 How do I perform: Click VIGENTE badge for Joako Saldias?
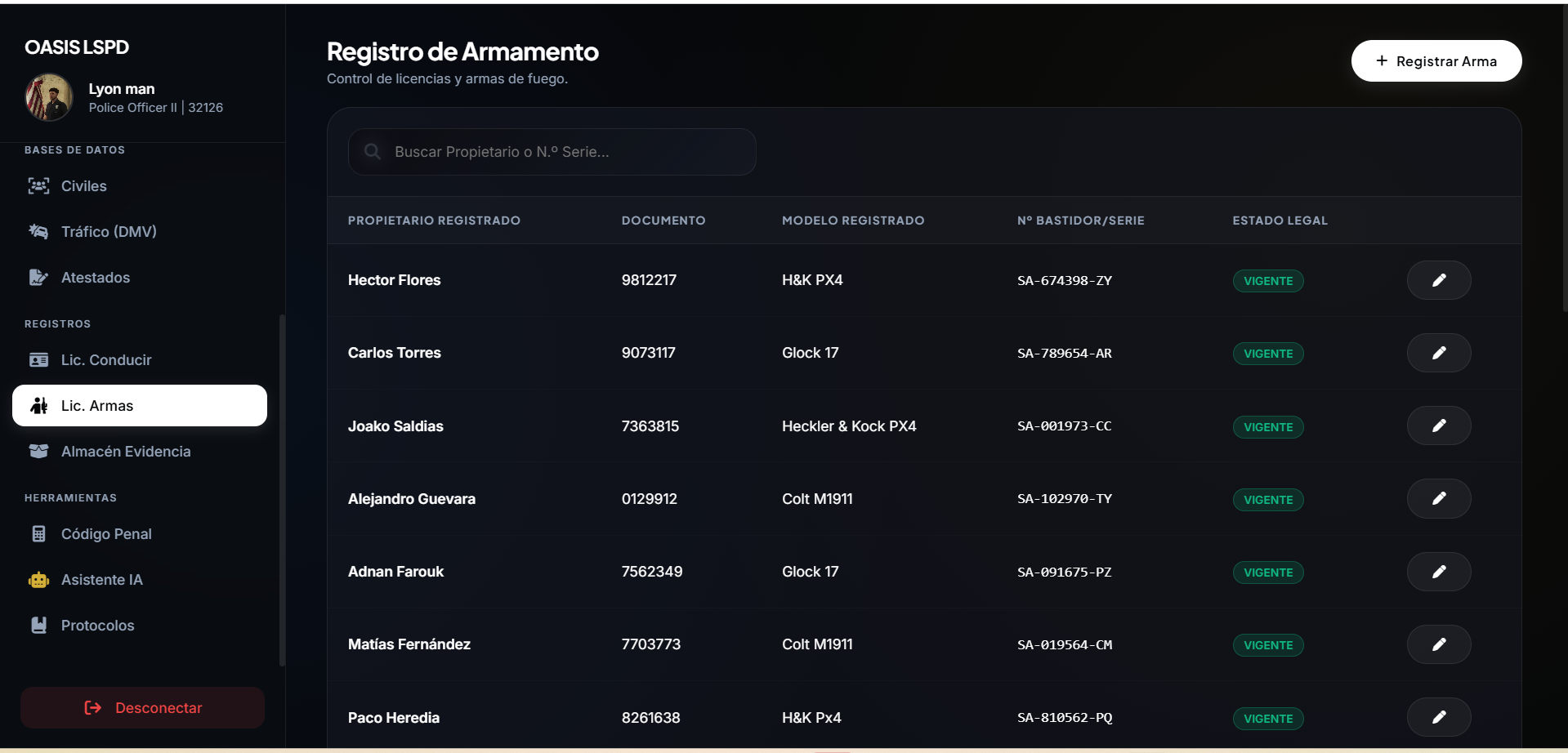1268,427
